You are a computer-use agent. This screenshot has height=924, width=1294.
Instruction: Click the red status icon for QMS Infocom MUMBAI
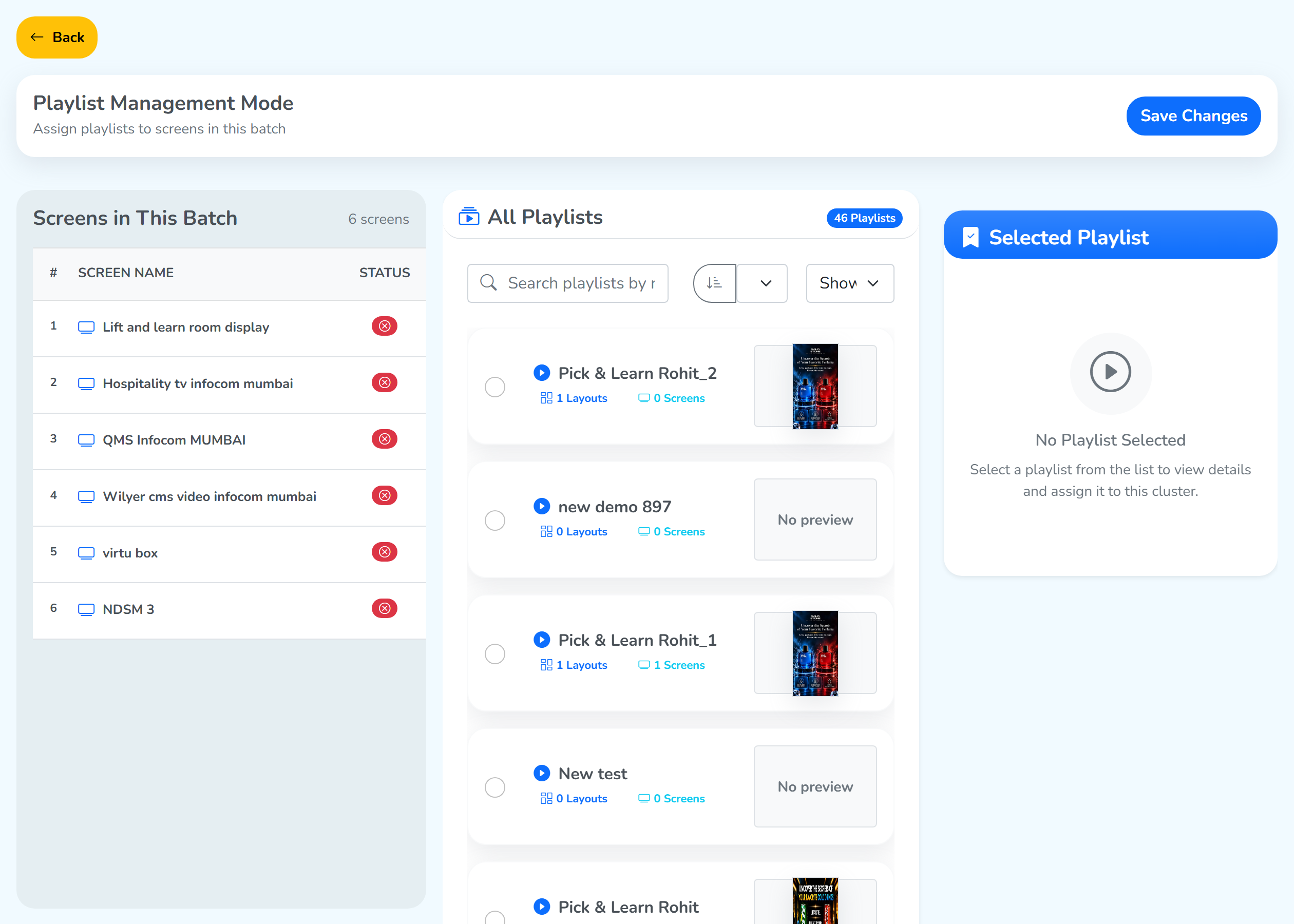[384, 439]
